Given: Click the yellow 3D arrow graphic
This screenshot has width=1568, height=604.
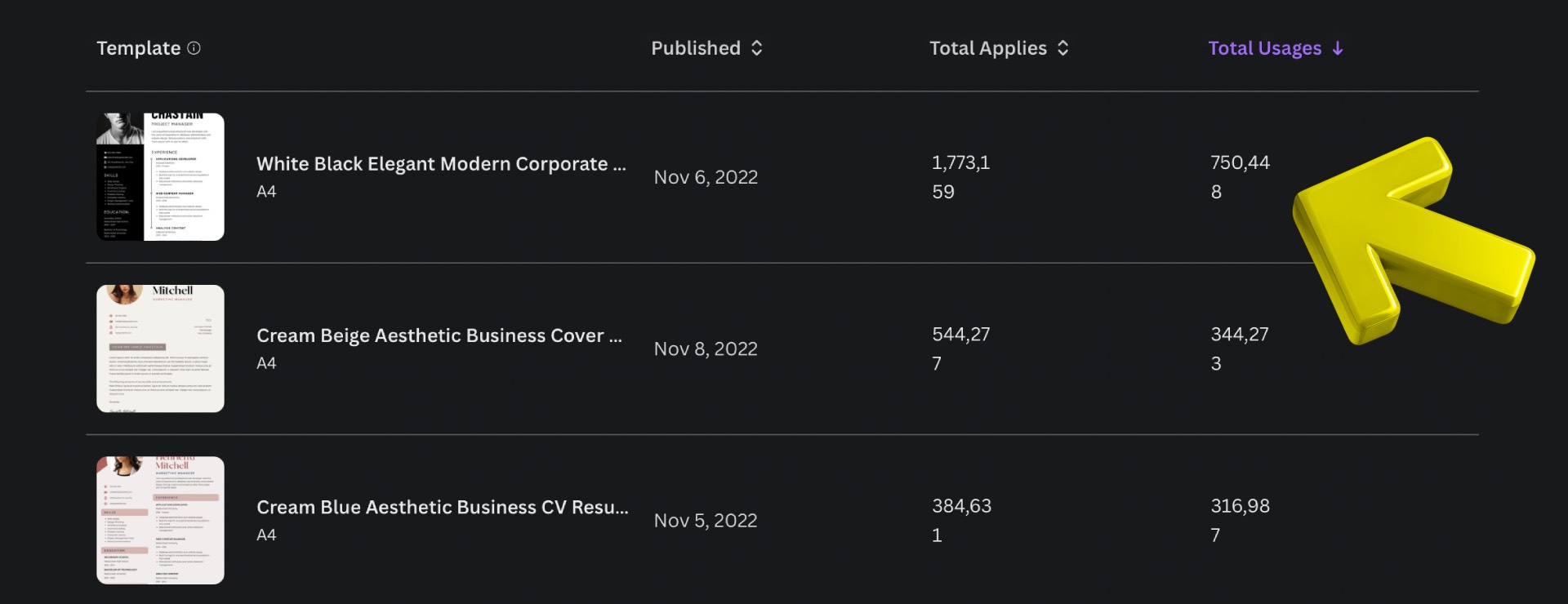Looking at the screenshot, I should tap(1409, 241).
